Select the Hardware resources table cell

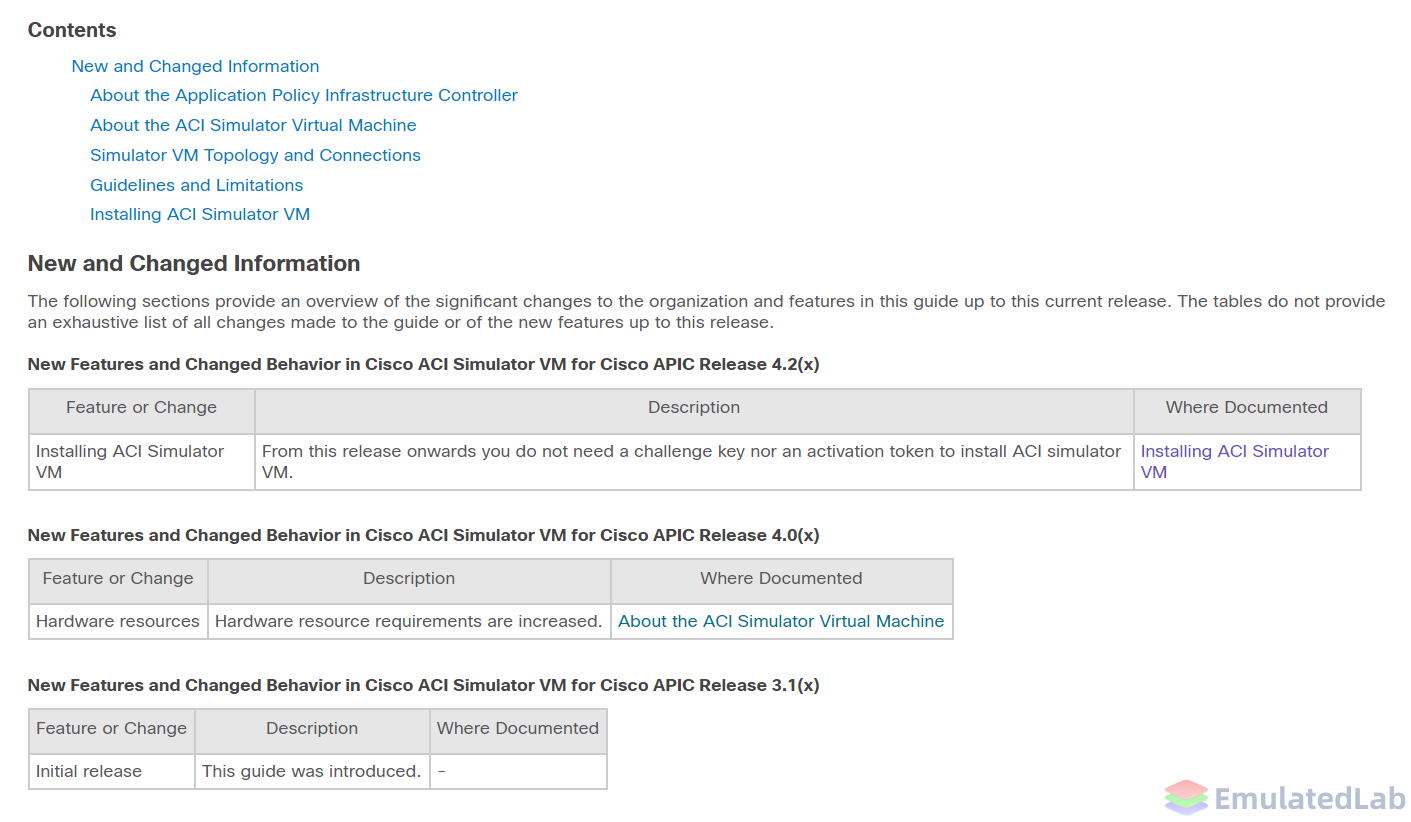(118, 621)
